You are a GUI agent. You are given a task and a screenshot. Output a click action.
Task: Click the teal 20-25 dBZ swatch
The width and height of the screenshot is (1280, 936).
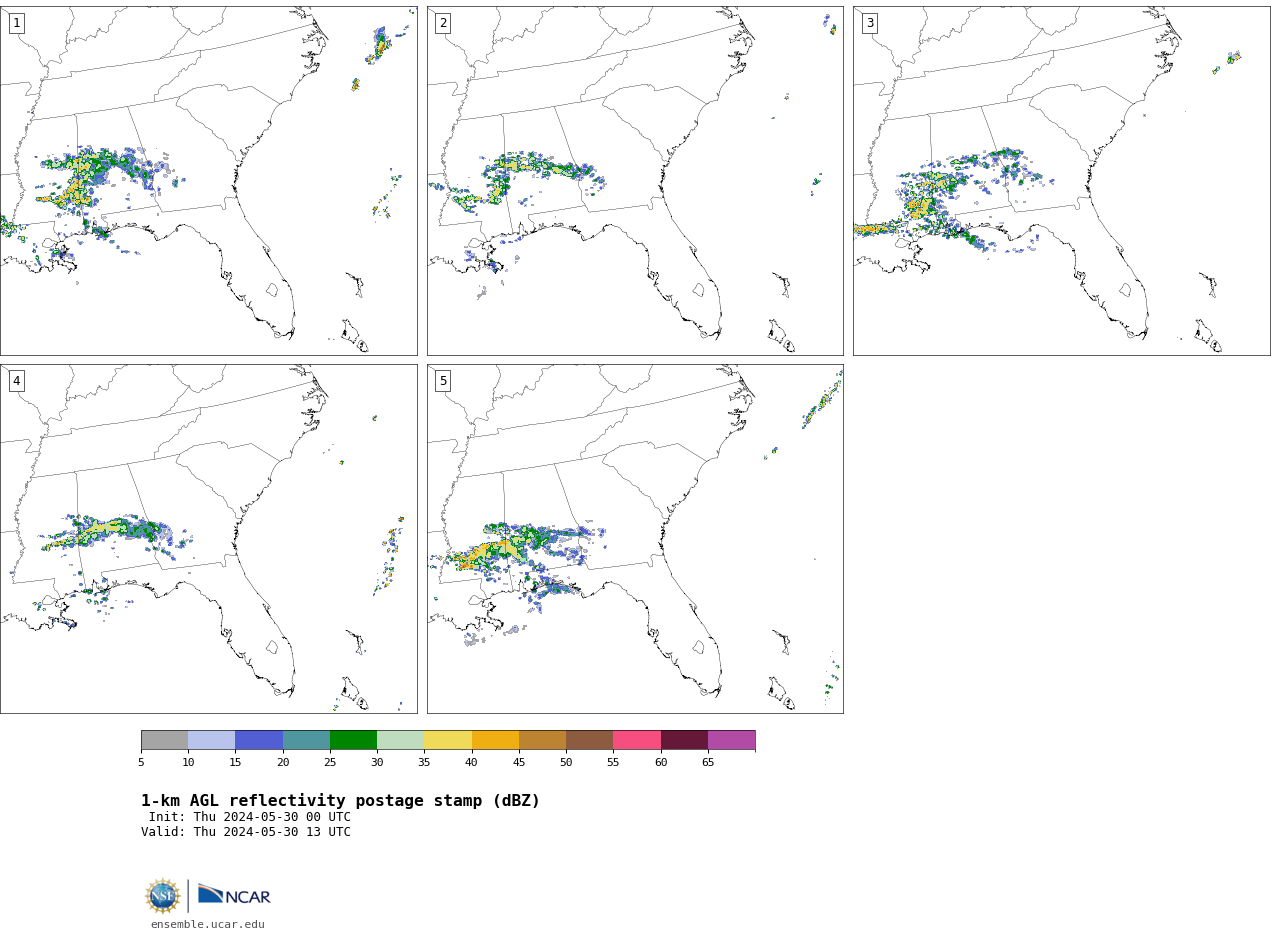point(306,740)
